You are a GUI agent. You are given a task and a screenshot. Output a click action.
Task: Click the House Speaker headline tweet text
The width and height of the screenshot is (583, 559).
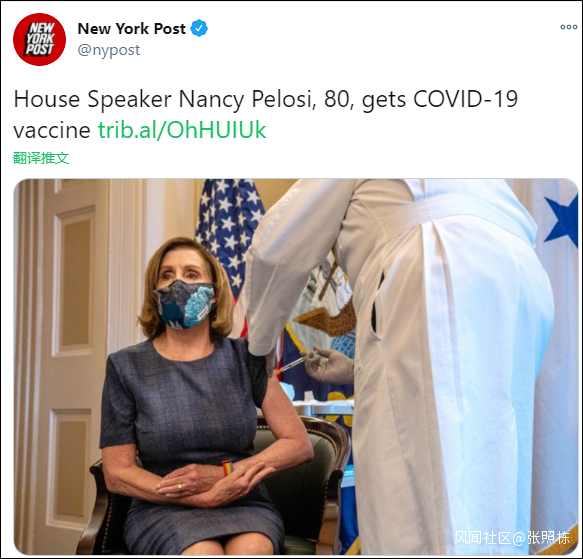(x=265, y=114)
